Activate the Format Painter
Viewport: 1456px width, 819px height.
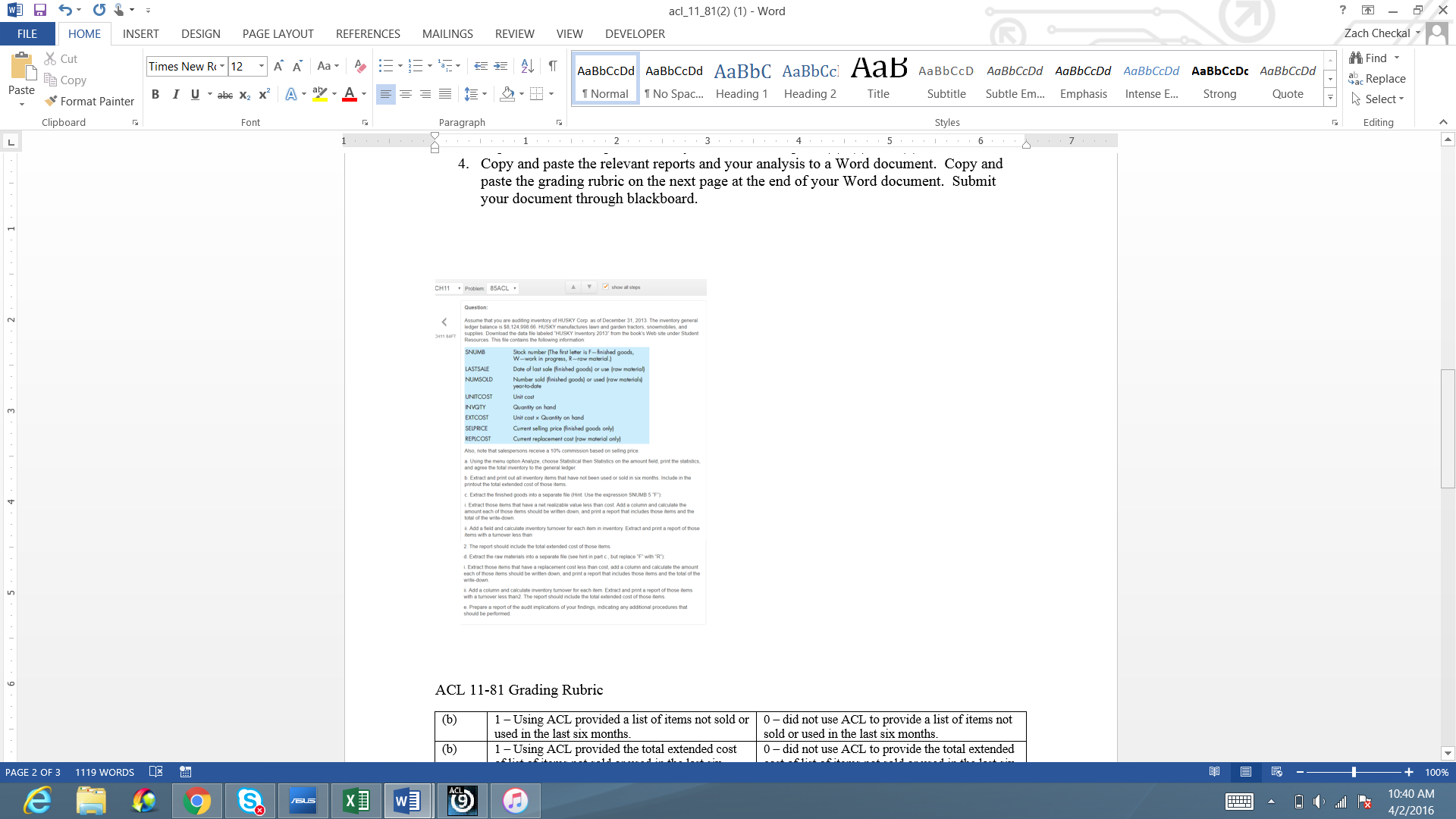89,101
